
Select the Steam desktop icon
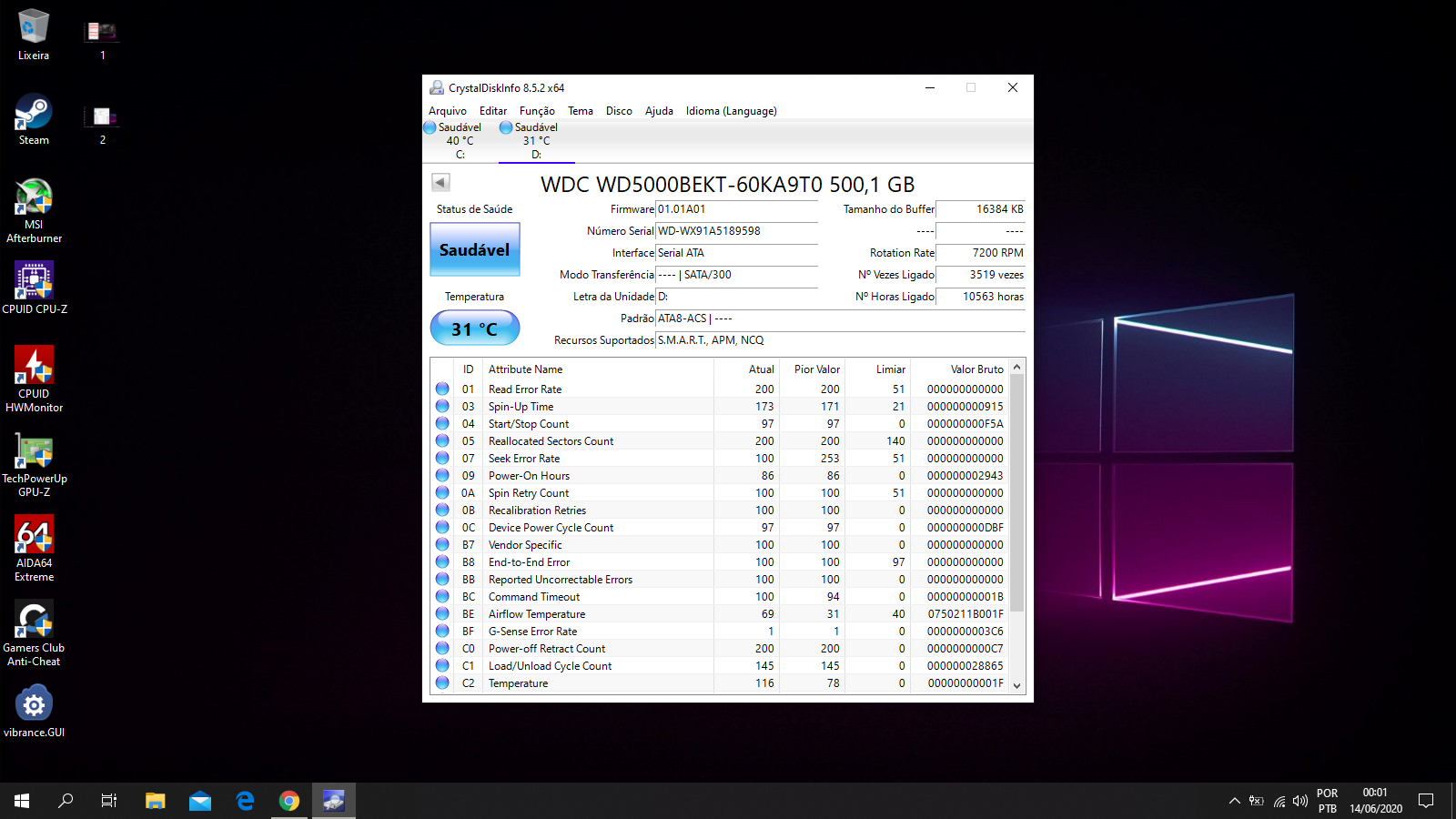tap(34, 119)
